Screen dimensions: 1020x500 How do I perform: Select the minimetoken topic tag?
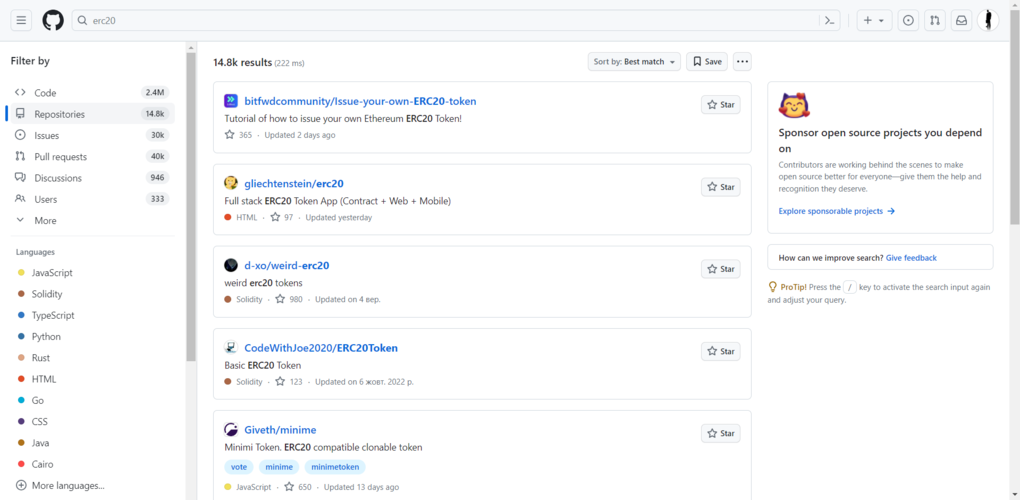pos(334,467)
